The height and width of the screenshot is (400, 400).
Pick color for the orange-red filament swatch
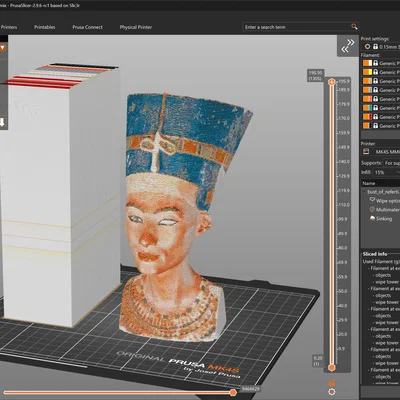[367, 117]
